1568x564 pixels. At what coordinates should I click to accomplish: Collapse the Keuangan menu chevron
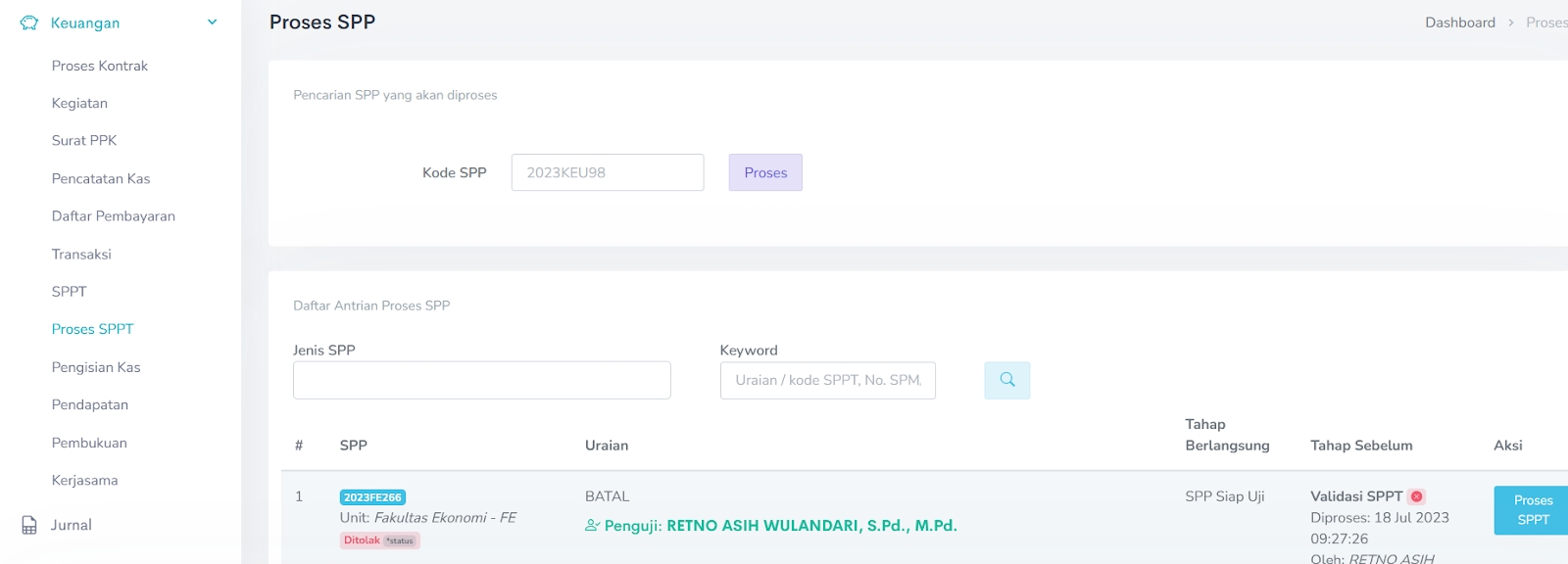point(212,23)
